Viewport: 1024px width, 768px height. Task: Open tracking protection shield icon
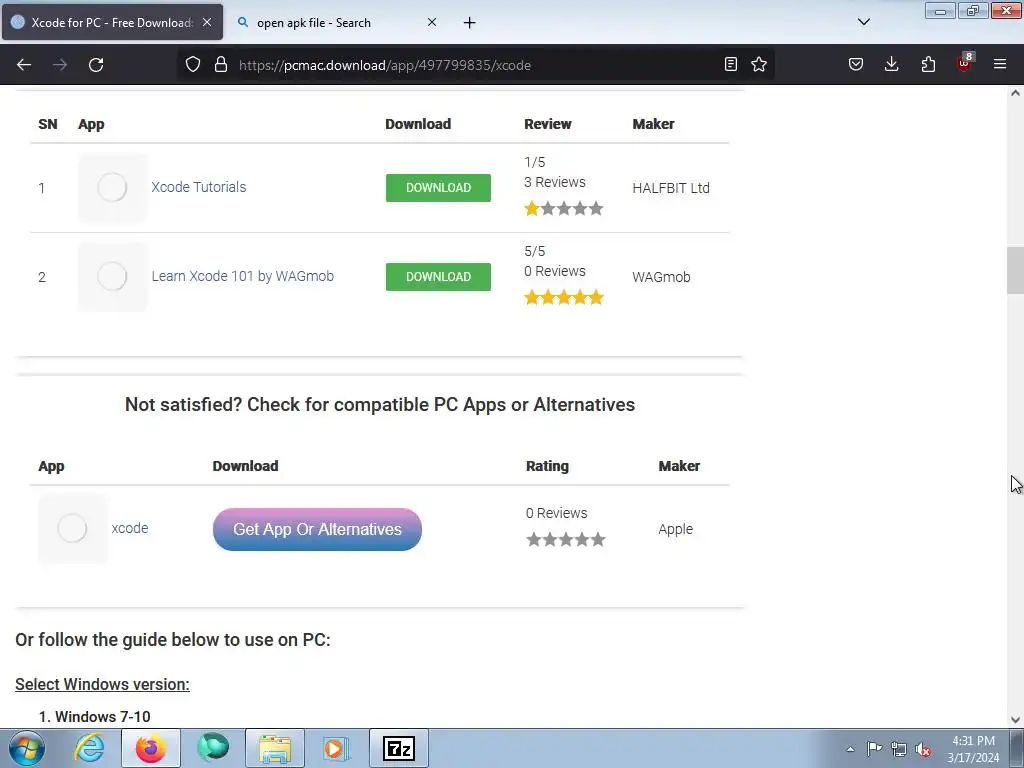point(193,65)
